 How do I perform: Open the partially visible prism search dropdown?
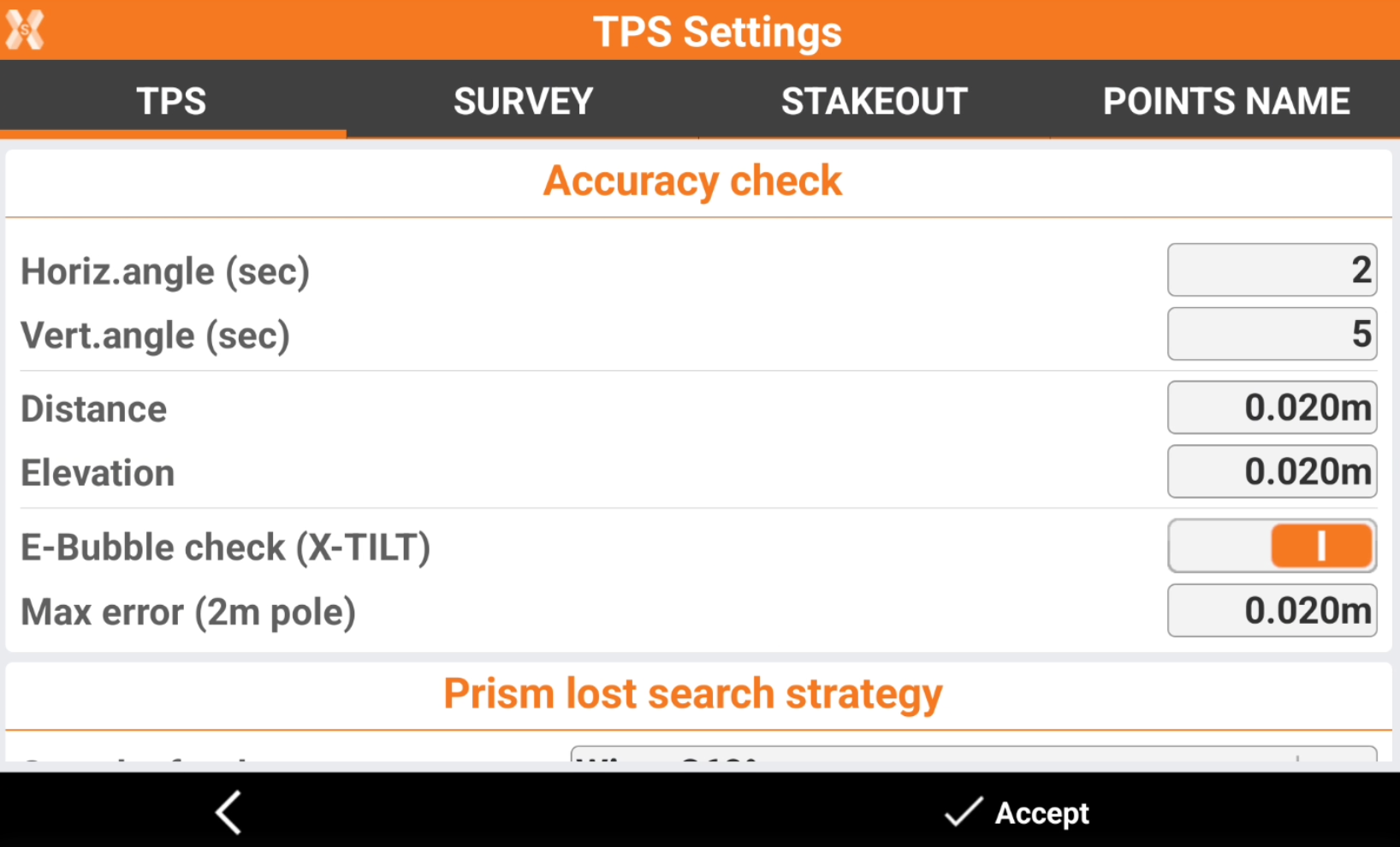click(x=973, y=755)
